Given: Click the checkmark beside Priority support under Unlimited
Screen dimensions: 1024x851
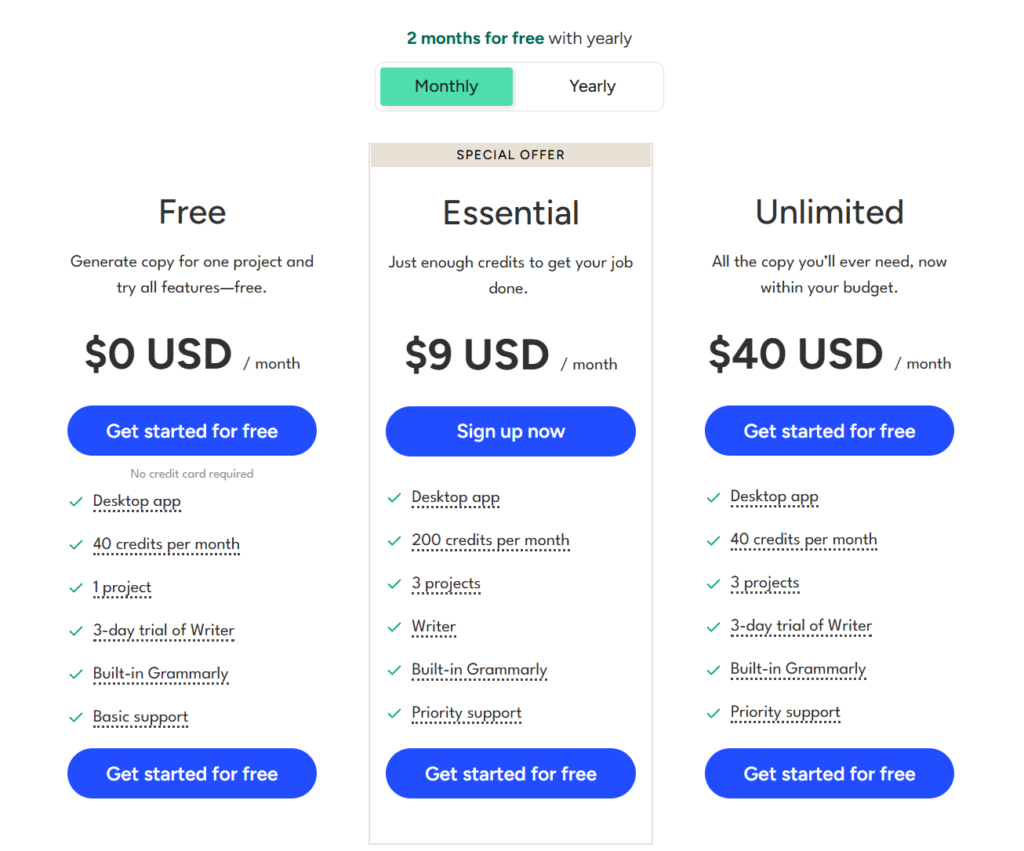Looking at the screenshot, I should 714,713.
